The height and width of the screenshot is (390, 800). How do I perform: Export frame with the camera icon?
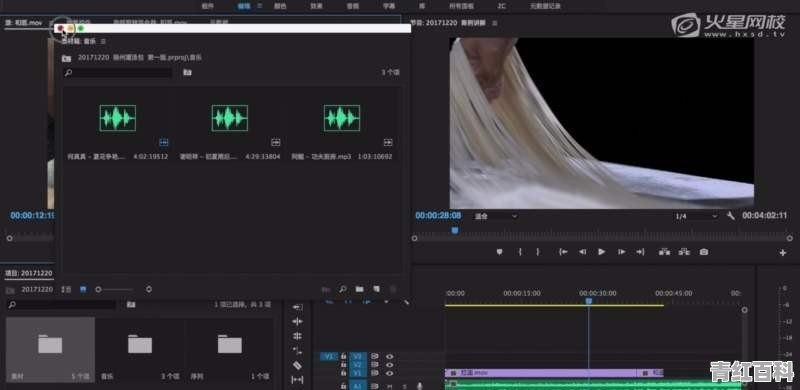click(704, 252)
